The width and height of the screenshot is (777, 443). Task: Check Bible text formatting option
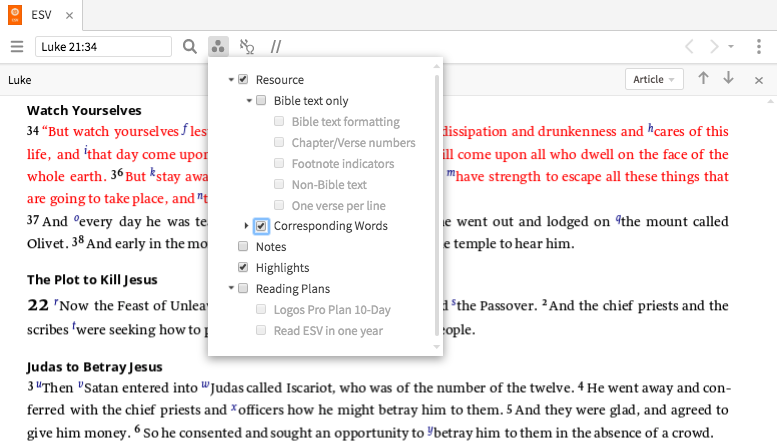coord(279,121)
